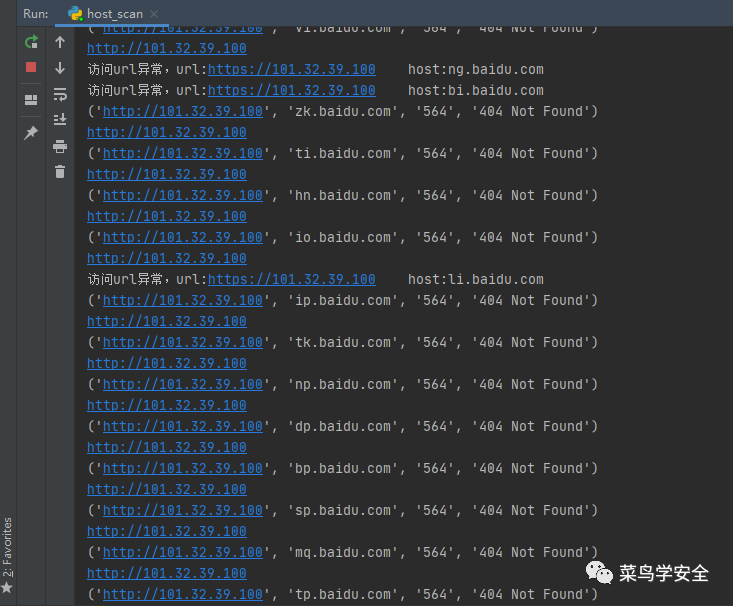Toggle scroll to end of output
733x606 pixels.
pos(60,120)
